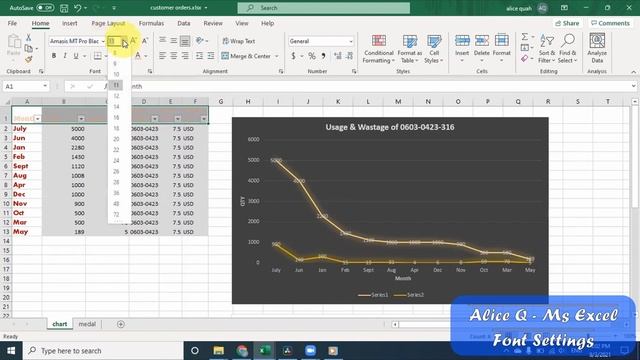
Task: Click the Windows Start button
Action: [11, 351]
